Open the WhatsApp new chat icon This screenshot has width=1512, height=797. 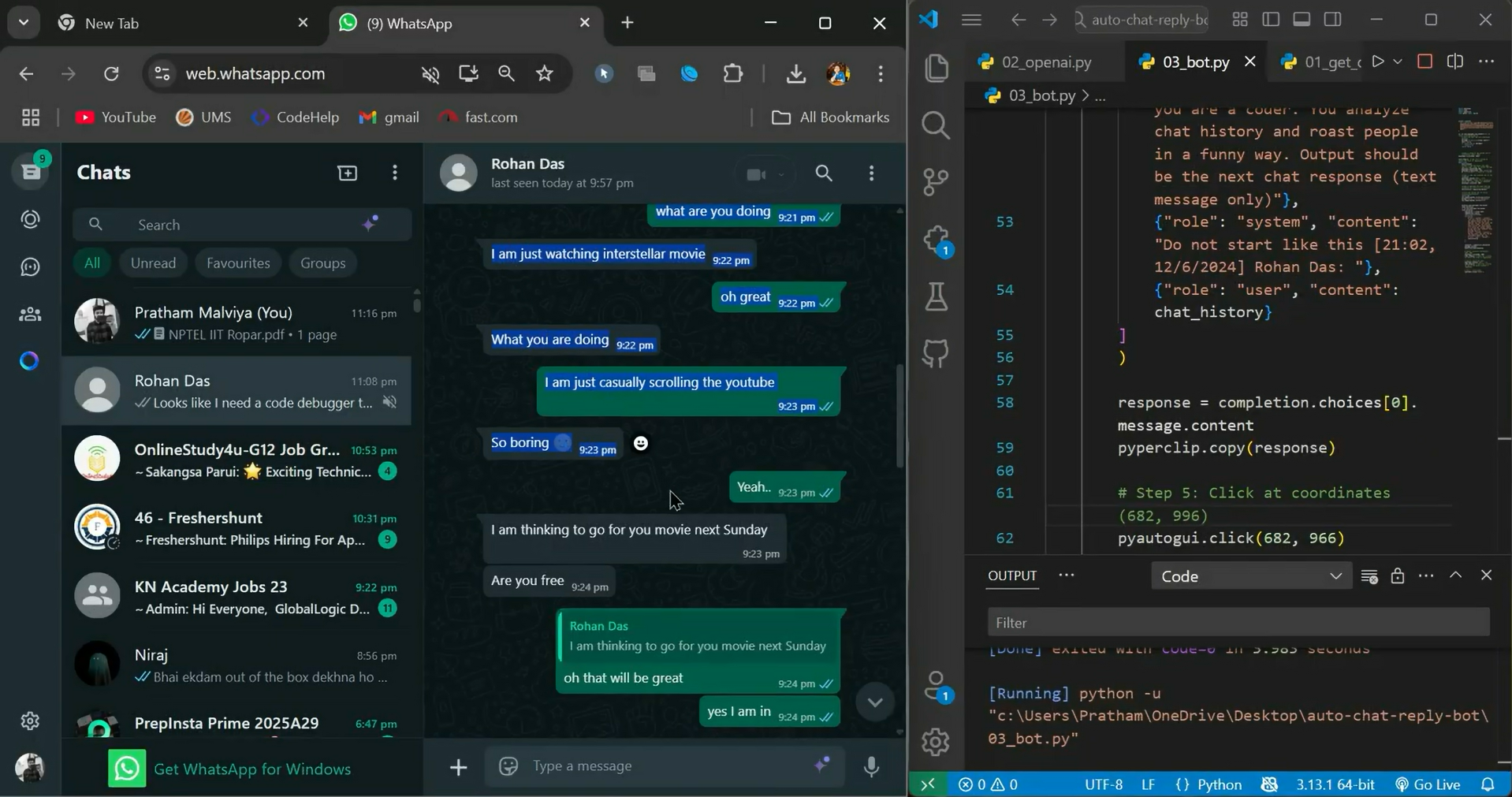click(x=347, y=173)
